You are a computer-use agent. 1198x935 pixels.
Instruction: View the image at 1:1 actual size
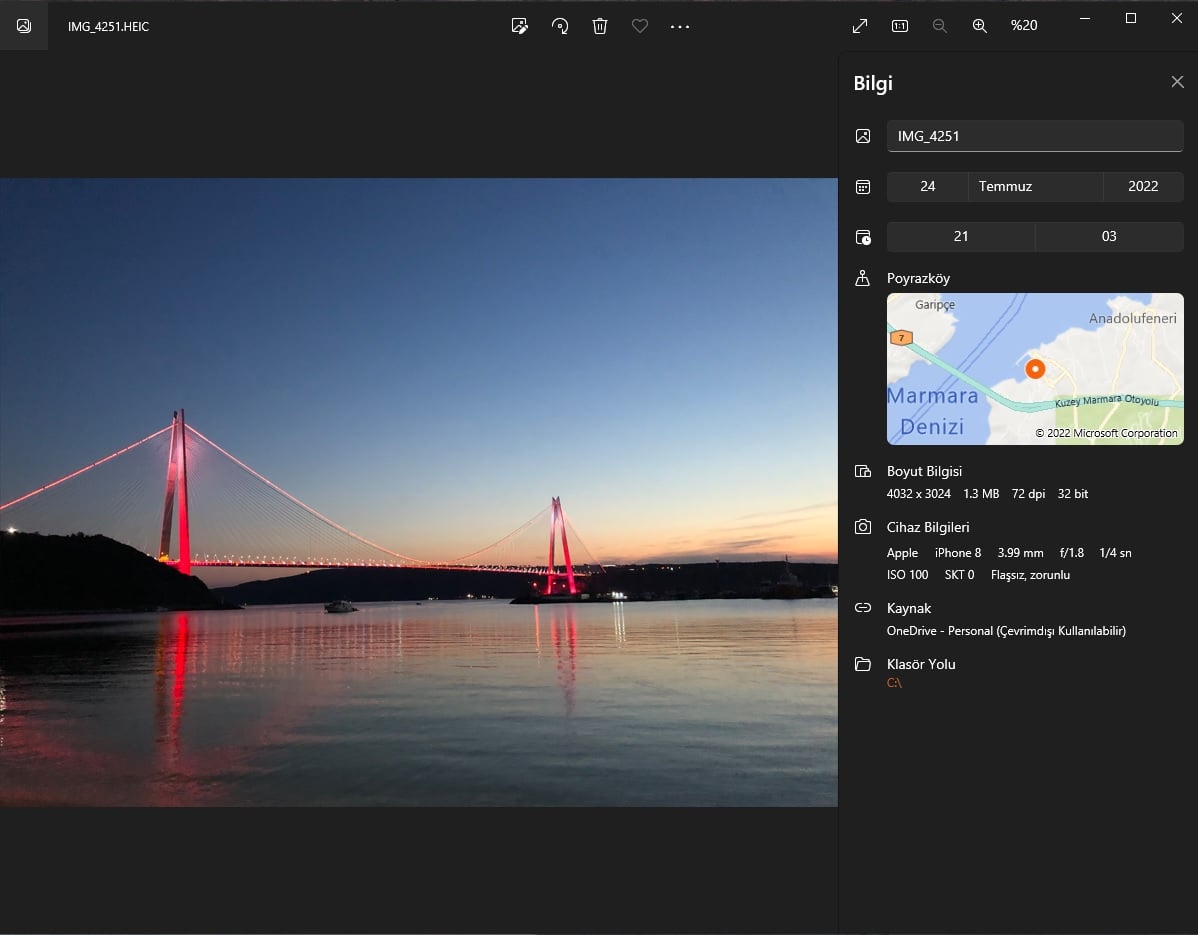pyautogui.click(x=899, y=25)
